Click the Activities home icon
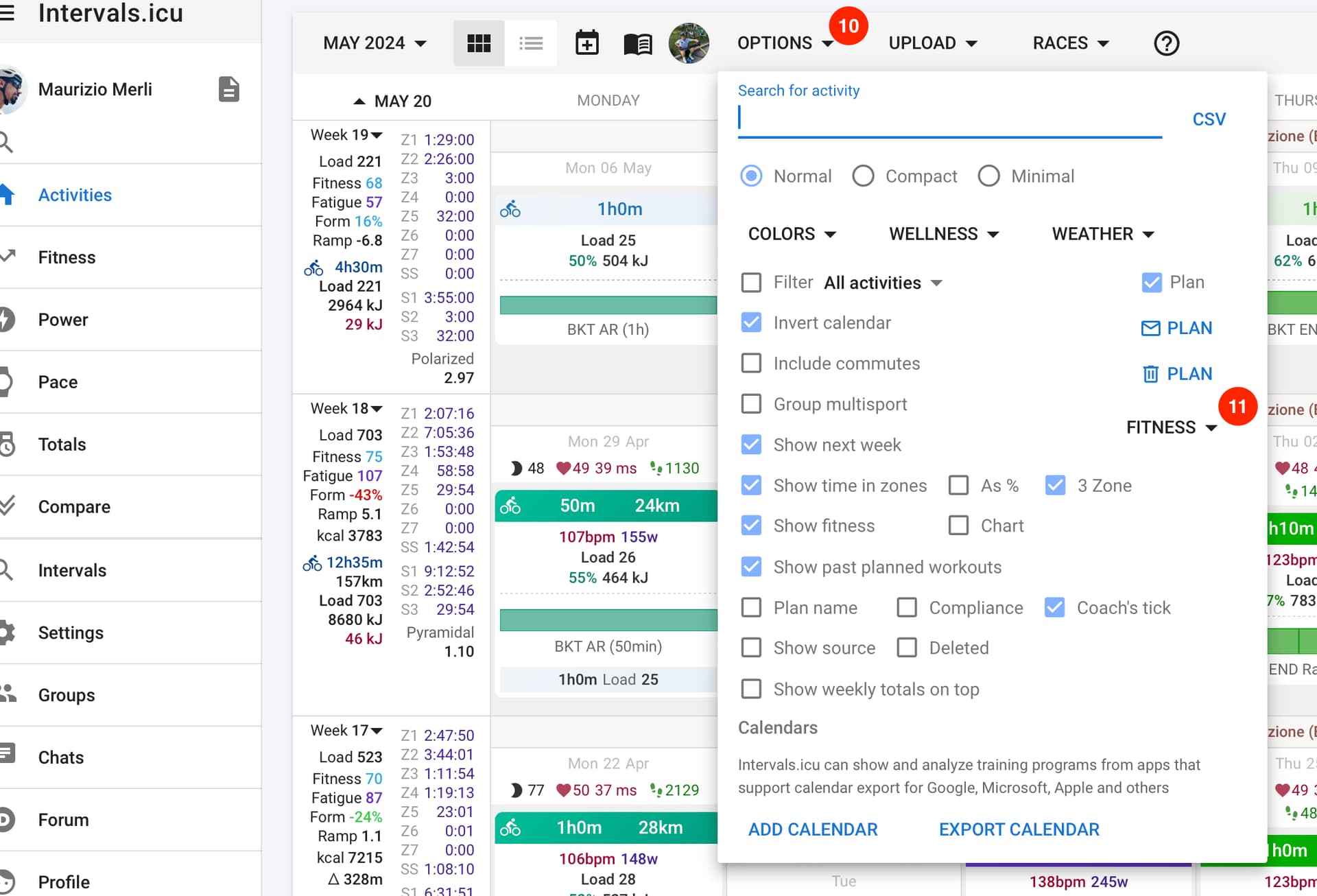This screenshot has height=896, width=1317. click(7, 195)
